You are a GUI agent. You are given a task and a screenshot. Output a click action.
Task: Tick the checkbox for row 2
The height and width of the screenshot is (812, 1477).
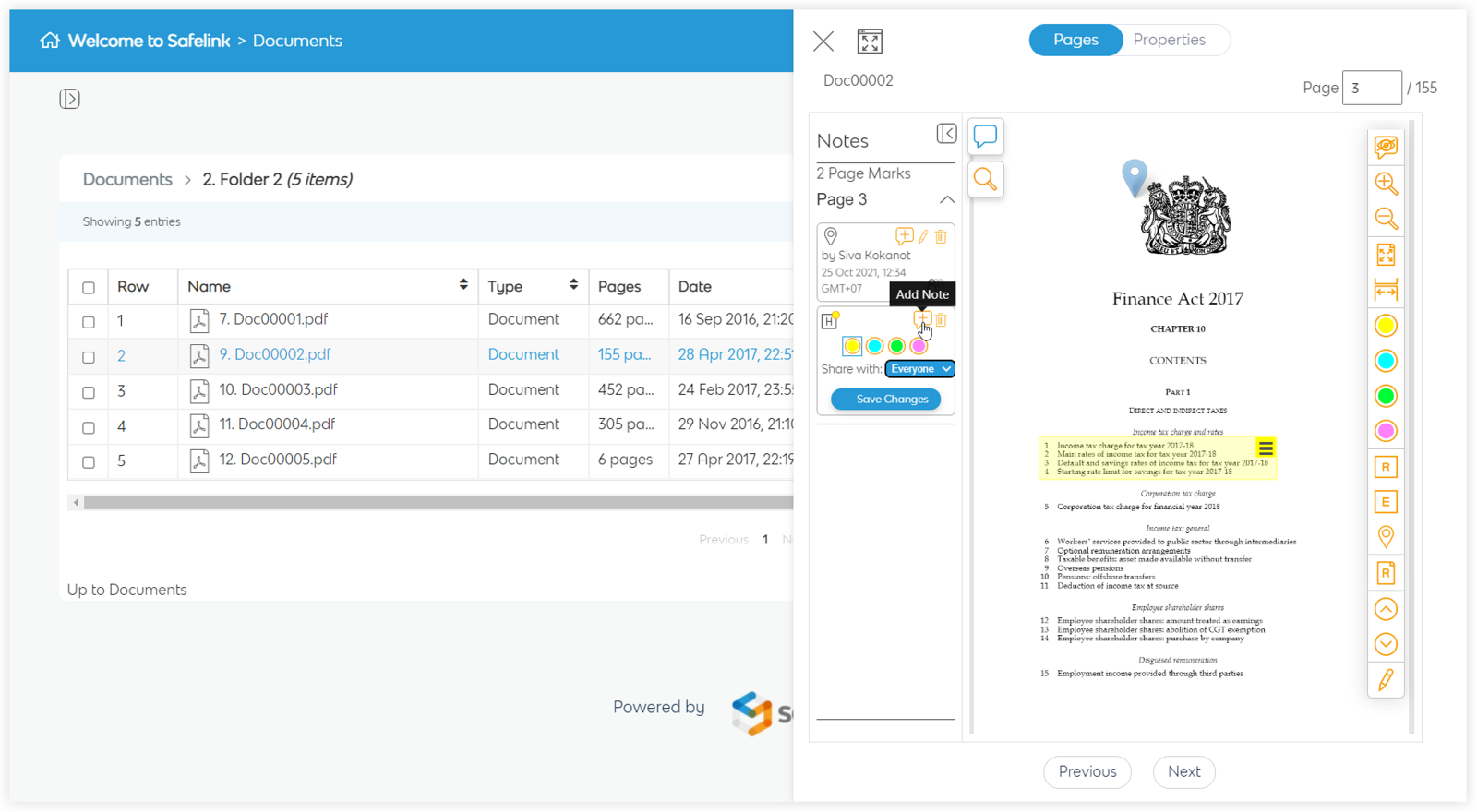[x=89, y=357]
